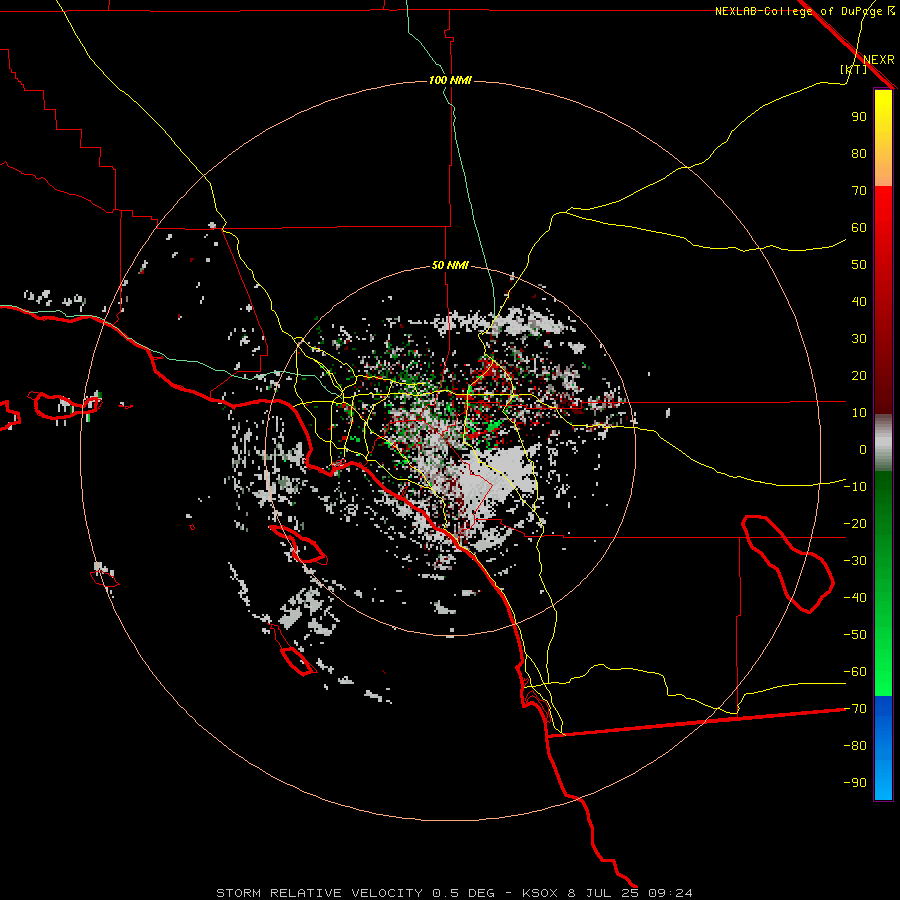Click the 30 value on the color scale
This screenshot has width=900, height=900.
coord(859,339)
